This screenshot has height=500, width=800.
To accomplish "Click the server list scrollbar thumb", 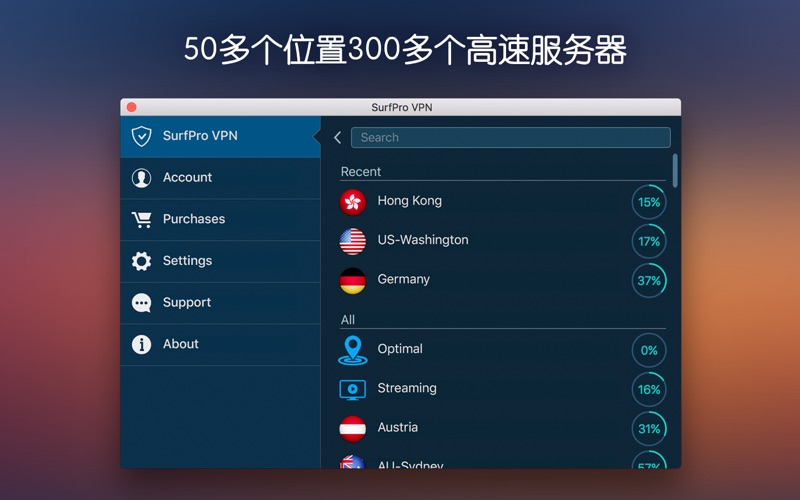I will [675, 171].
